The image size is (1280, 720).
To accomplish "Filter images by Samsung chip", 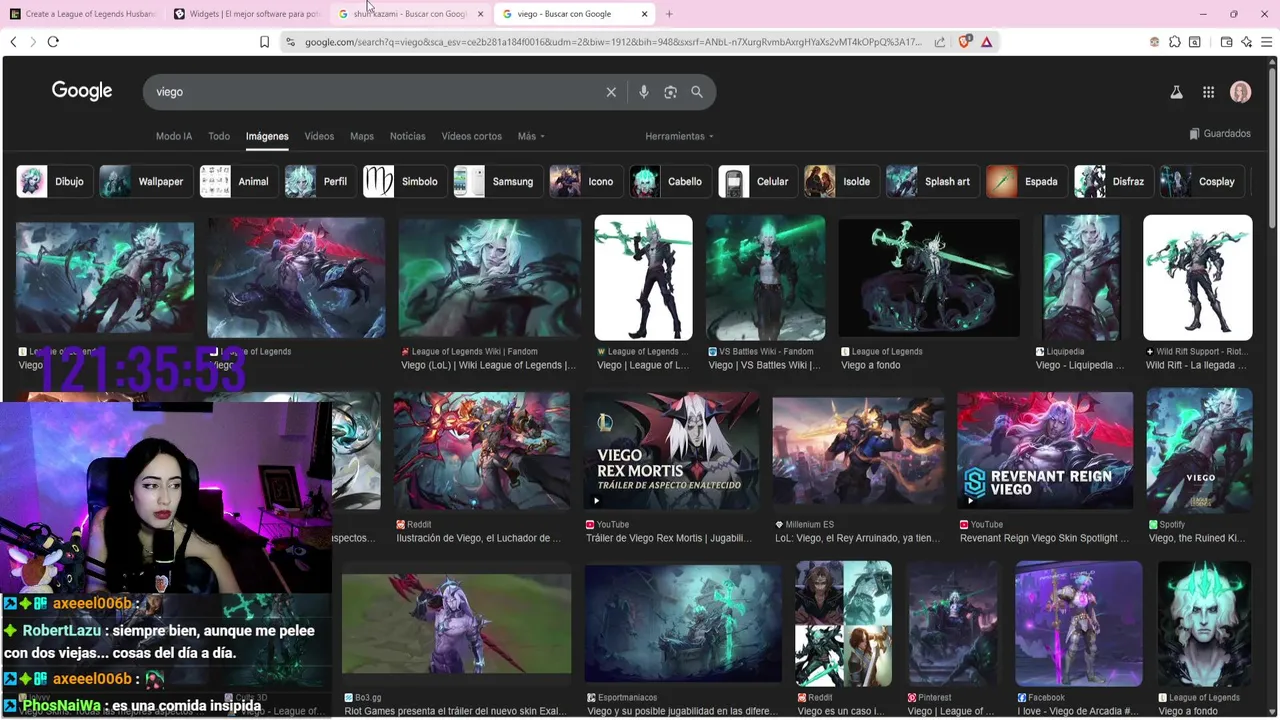I will click(496, 182).
